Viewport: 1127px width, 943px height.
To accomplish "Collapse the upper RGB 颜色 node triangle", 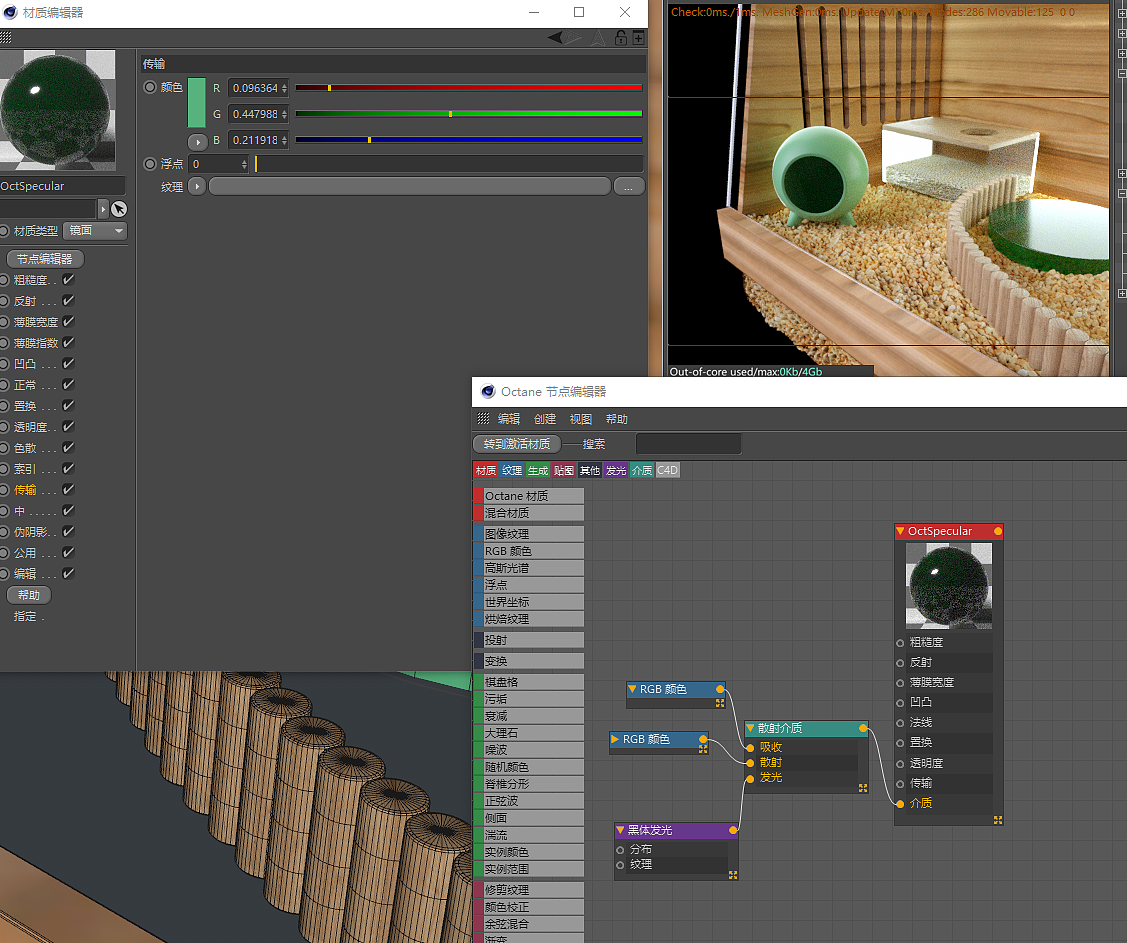I will (x=632, y=689).
